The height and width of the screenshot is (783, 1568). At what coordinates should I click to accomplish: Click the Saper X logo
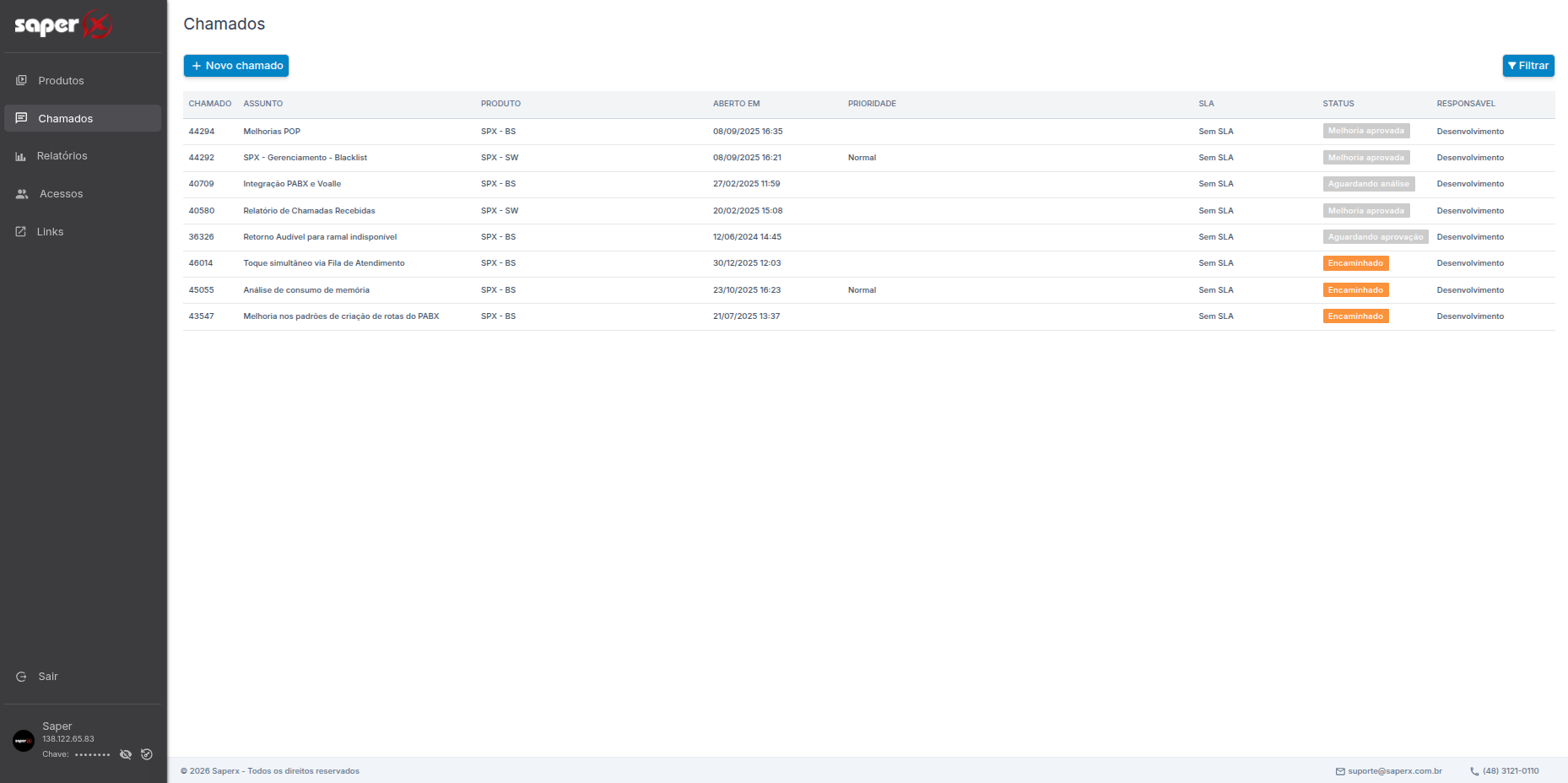[63, 25]
